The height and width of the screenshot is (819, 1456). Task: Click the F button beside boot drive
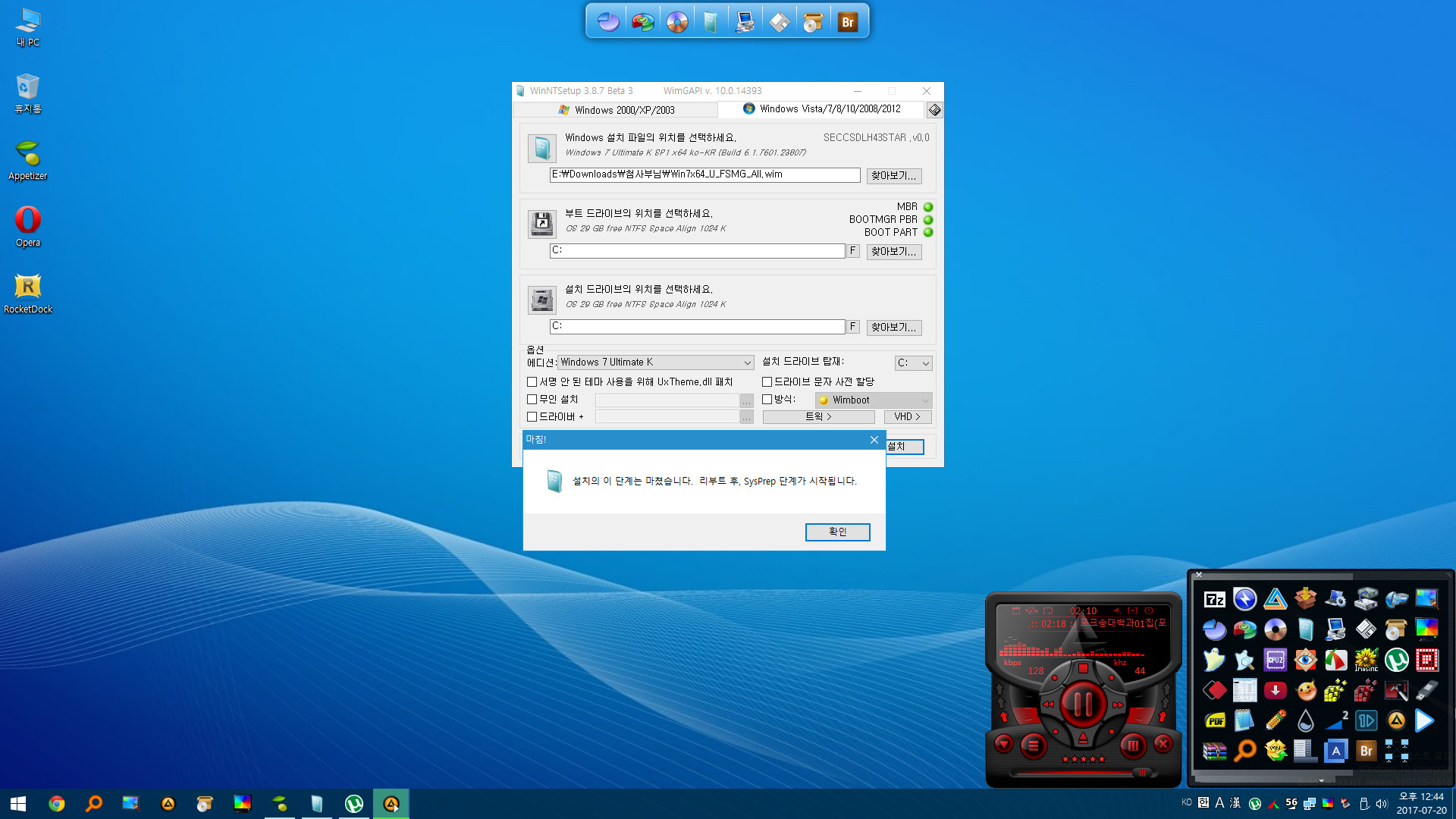852,251
